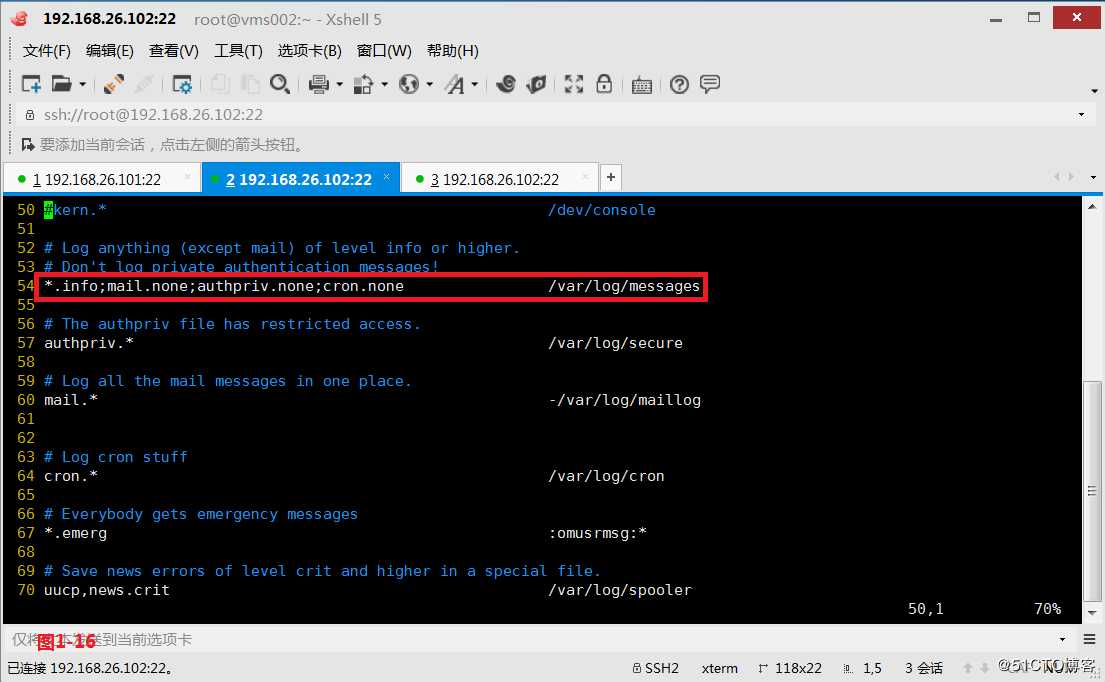Open the 帮助(H) menu
The width and height of the screenshot is (1105, 682).
pos(452,51)
